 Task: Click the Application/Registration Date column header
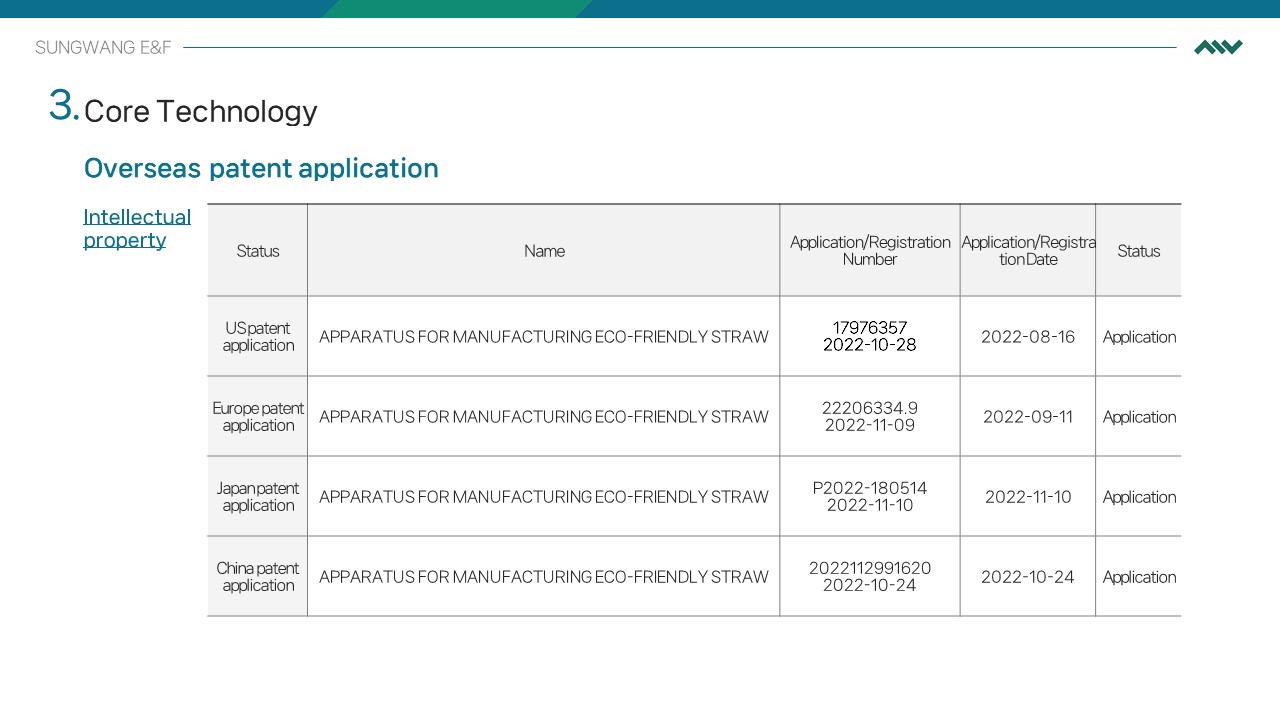click(x=1028, y=251)
